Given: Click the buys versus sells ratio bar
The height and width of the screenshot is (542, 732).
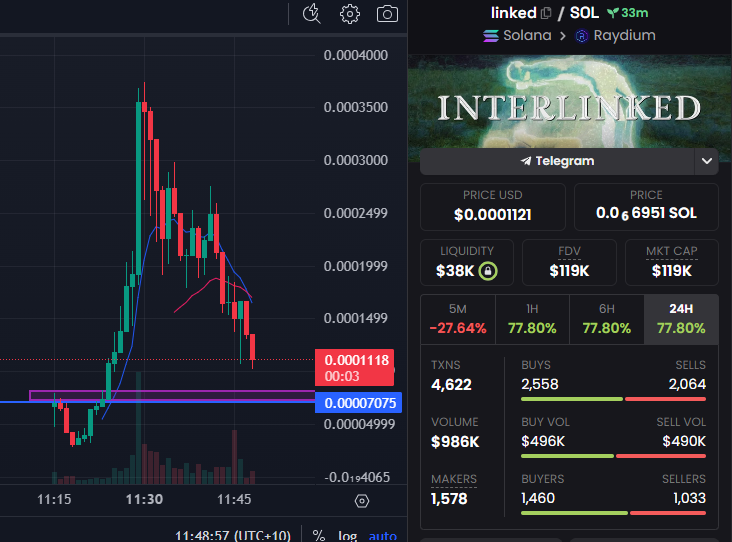Looking at the screenshot, I should click(613, 399).
